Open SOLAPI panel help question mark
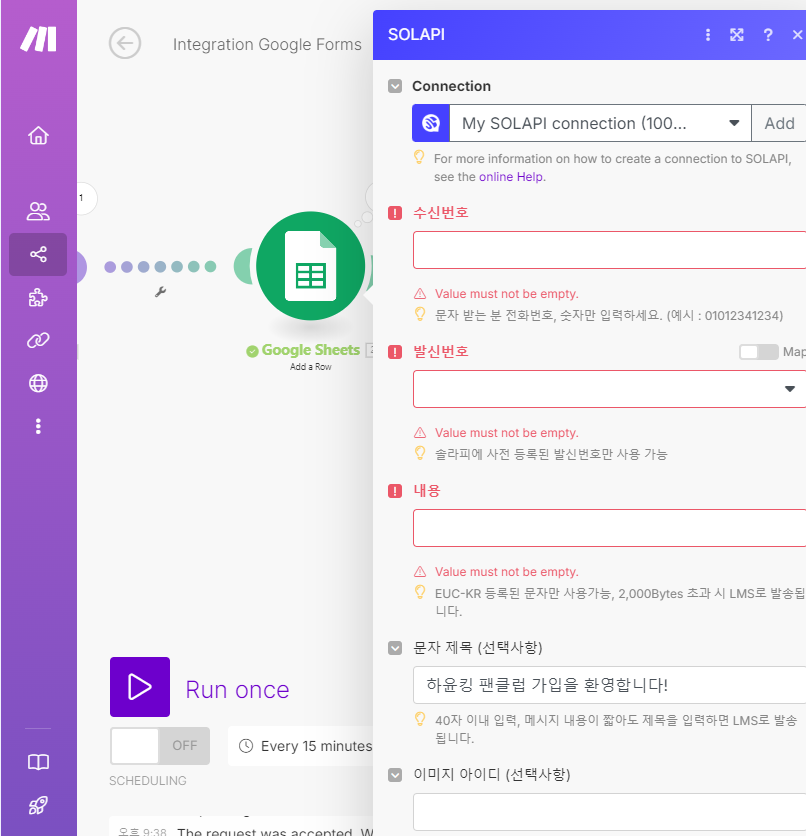 coord(768,35)
